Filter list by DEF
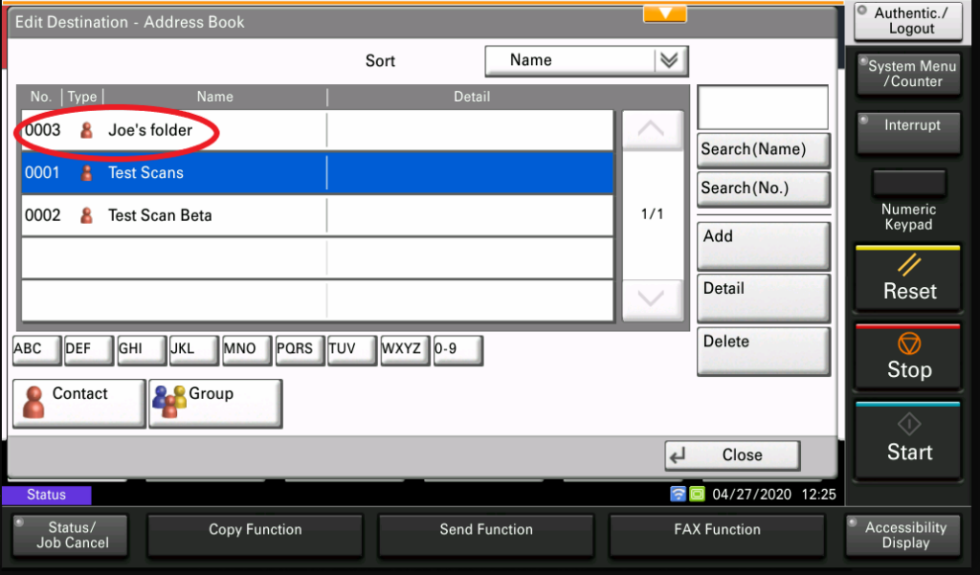Screen dimensions: 980x575 89,349
